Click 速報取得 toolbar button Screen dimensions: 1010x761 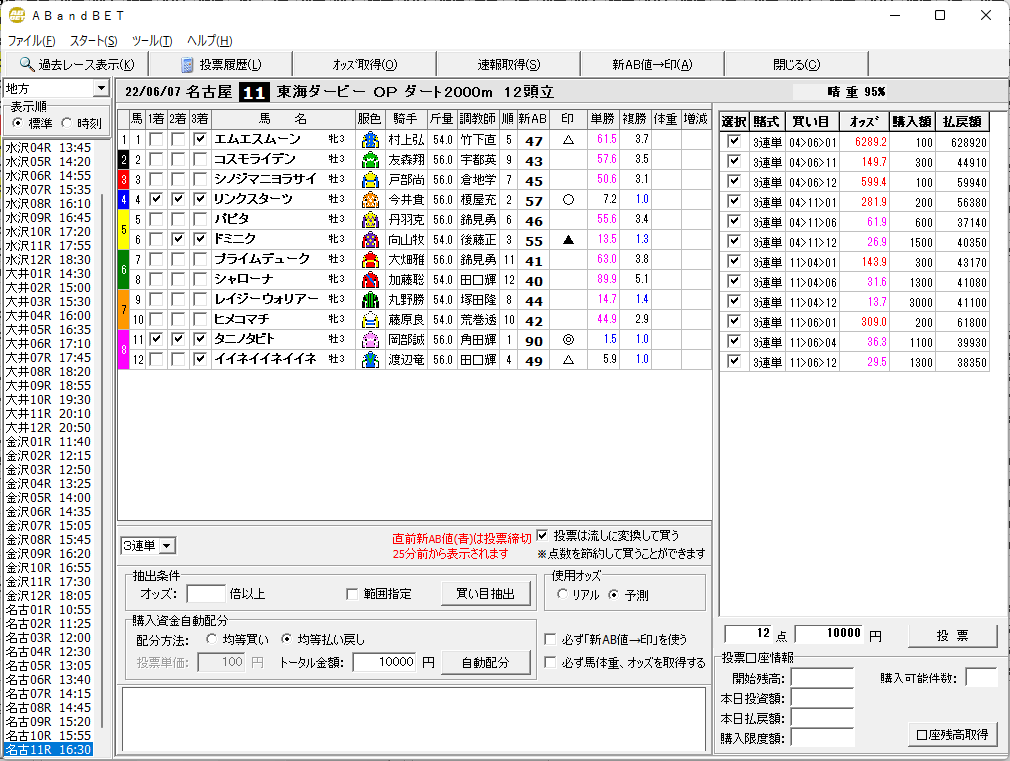(x=509, y=64)
